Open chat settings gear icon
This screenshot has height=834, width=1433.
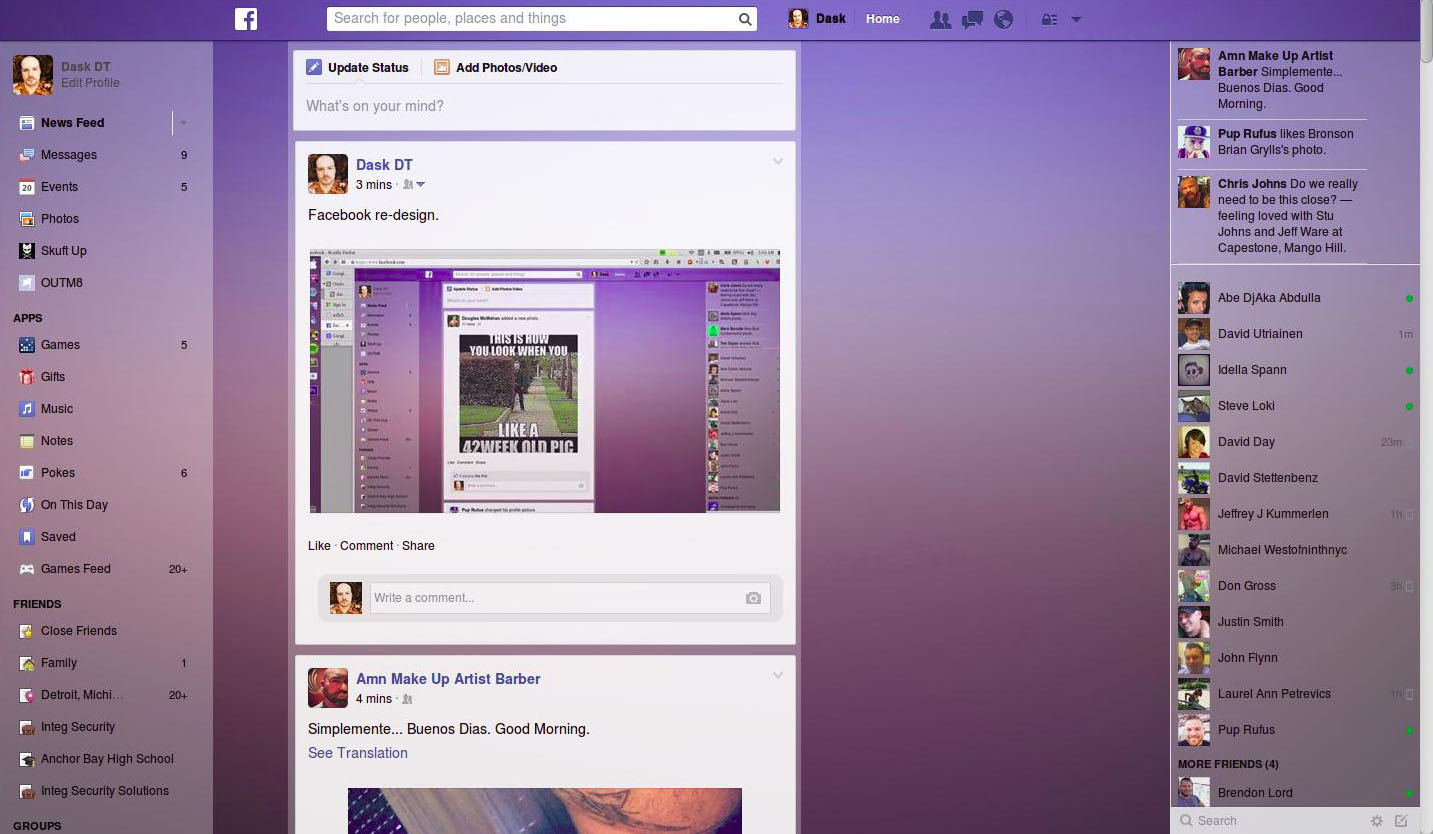(x=1377, y=821)
